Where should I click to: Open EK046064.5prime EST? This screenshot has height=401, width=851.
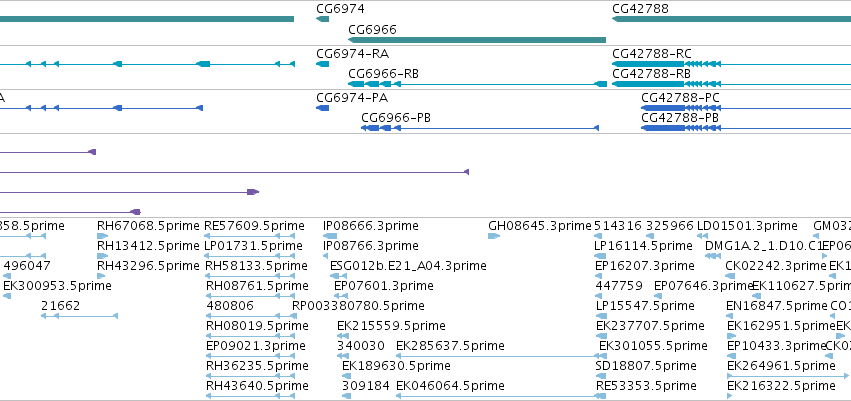(x=450, y=386)
